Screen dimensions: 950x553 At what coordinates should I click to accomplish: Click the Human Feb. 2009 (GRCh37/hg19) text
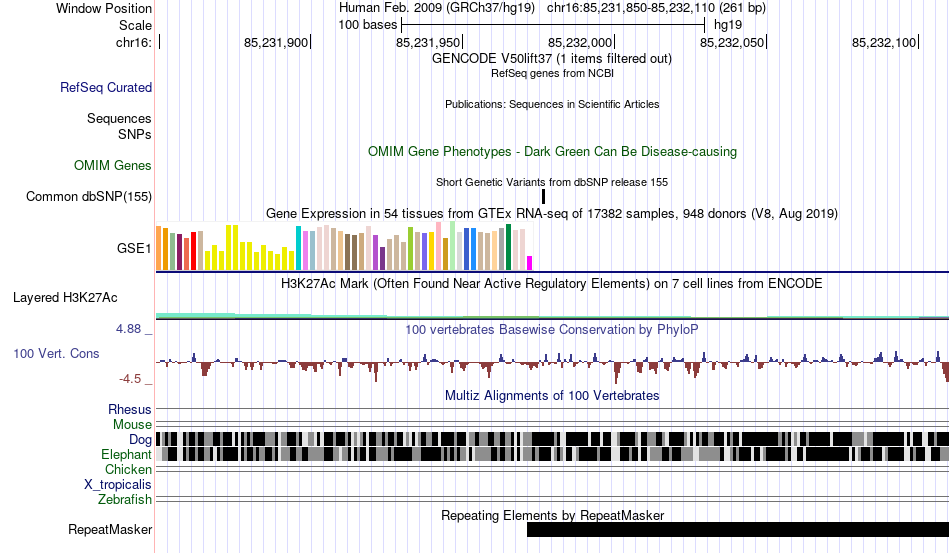[x=437, y=8]
